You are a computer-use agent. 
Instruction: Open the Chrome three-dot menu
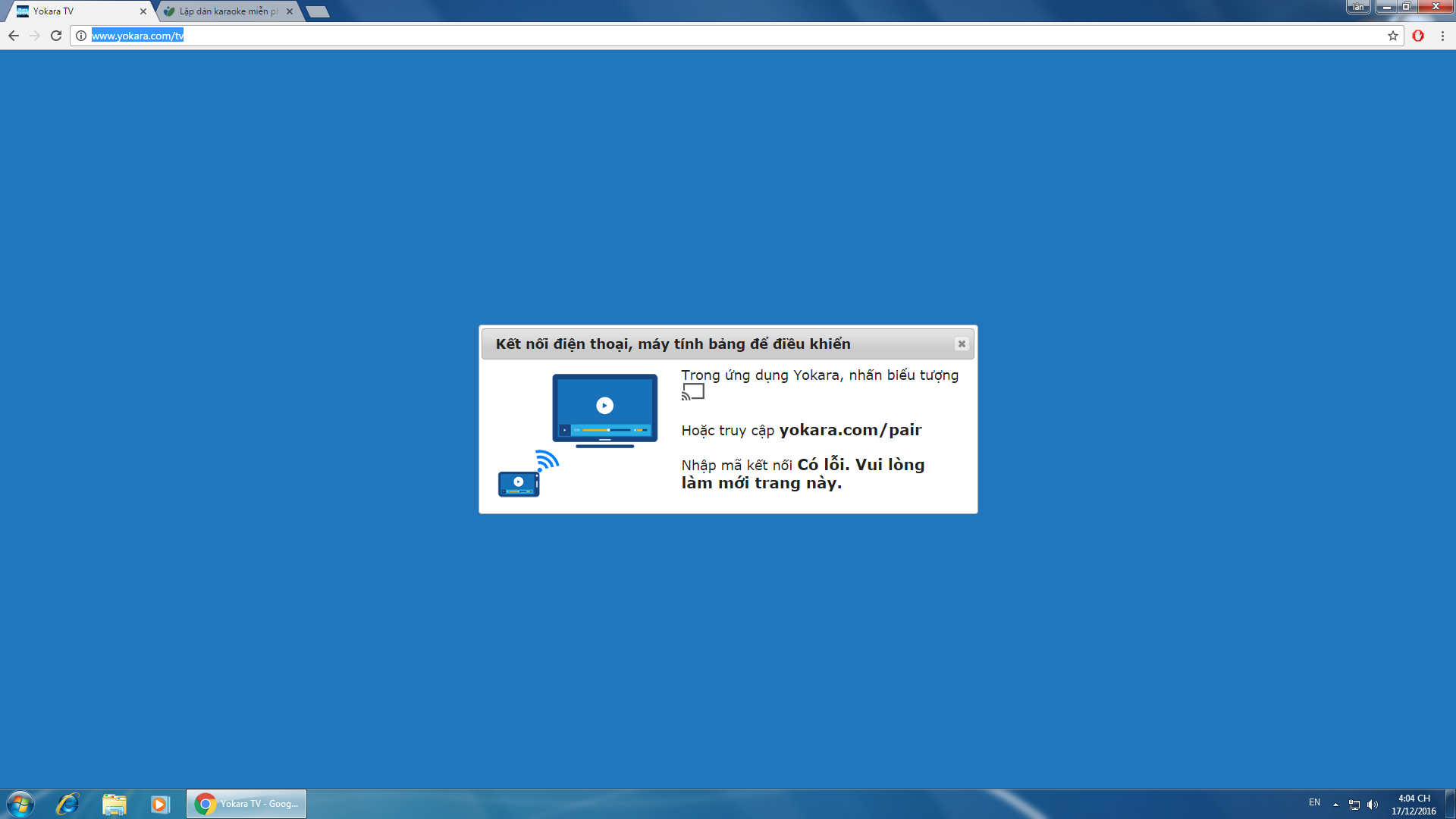click(1442, 36)
